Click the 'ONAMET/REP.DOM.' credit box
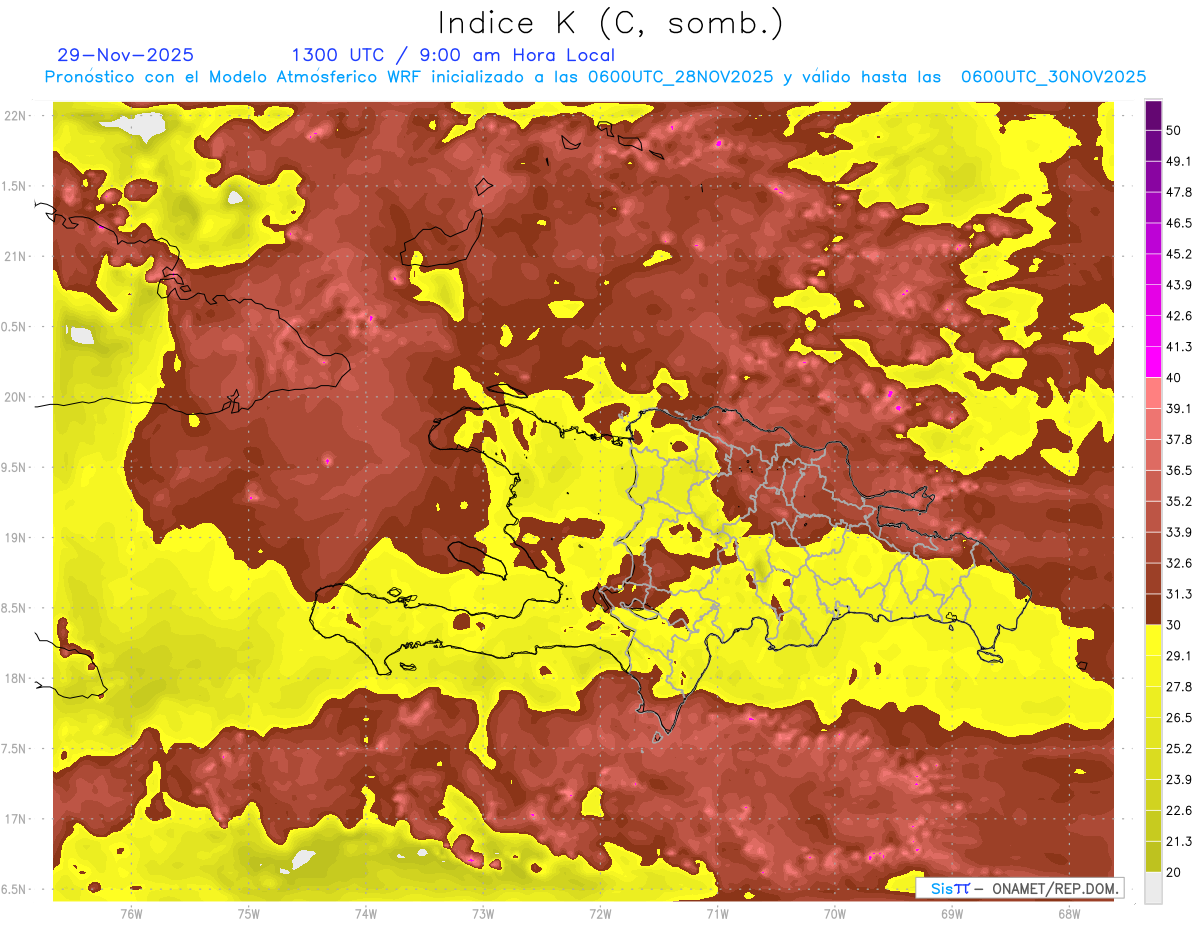Viewport: 1200px width, 927px height. pos(1019,888)
